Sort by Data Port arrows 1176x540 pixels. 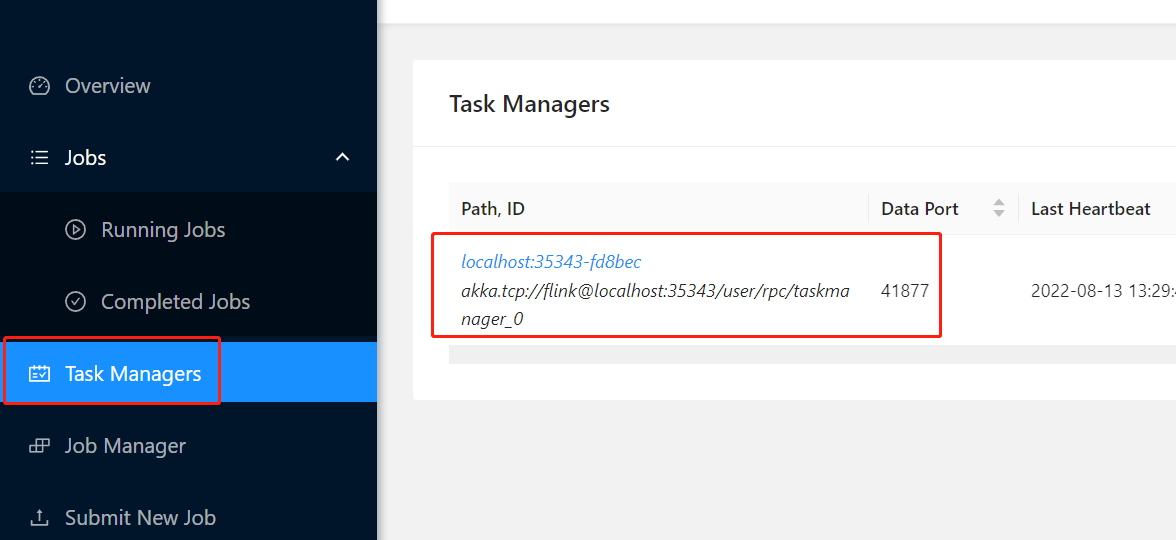click(x=998, y=208)
